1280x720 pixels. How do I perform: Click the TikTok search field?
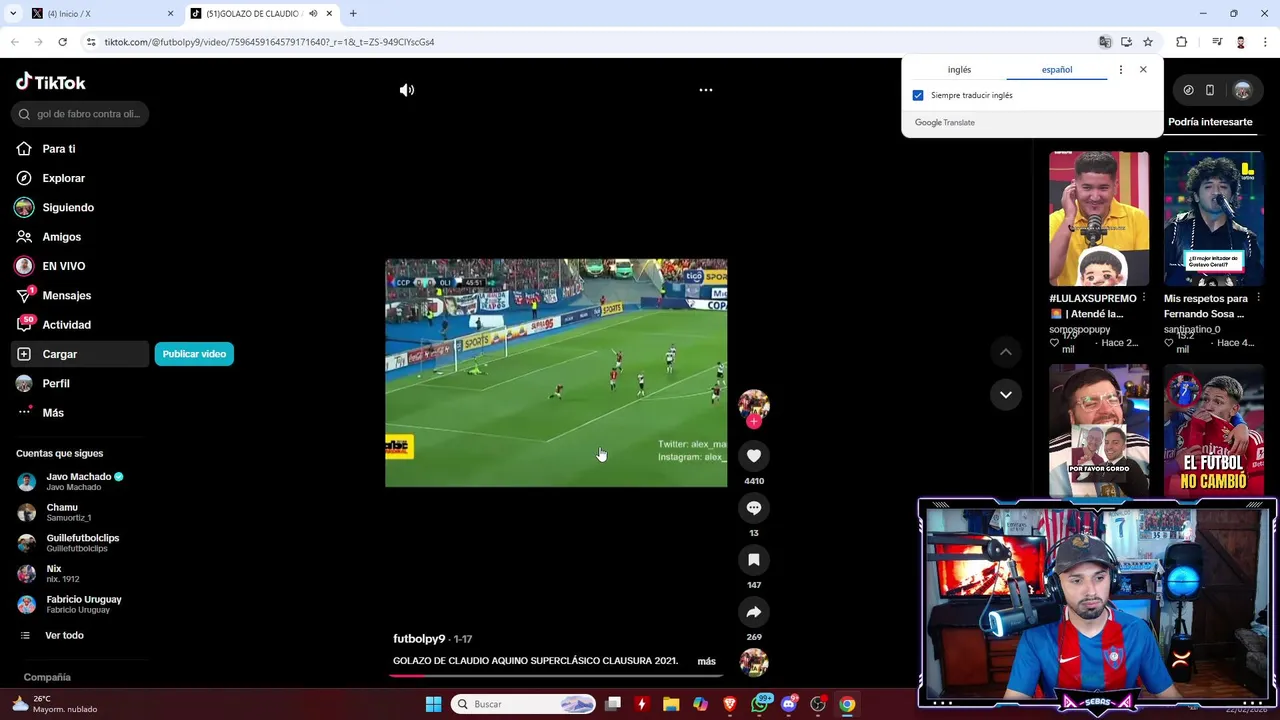[80, 114]
